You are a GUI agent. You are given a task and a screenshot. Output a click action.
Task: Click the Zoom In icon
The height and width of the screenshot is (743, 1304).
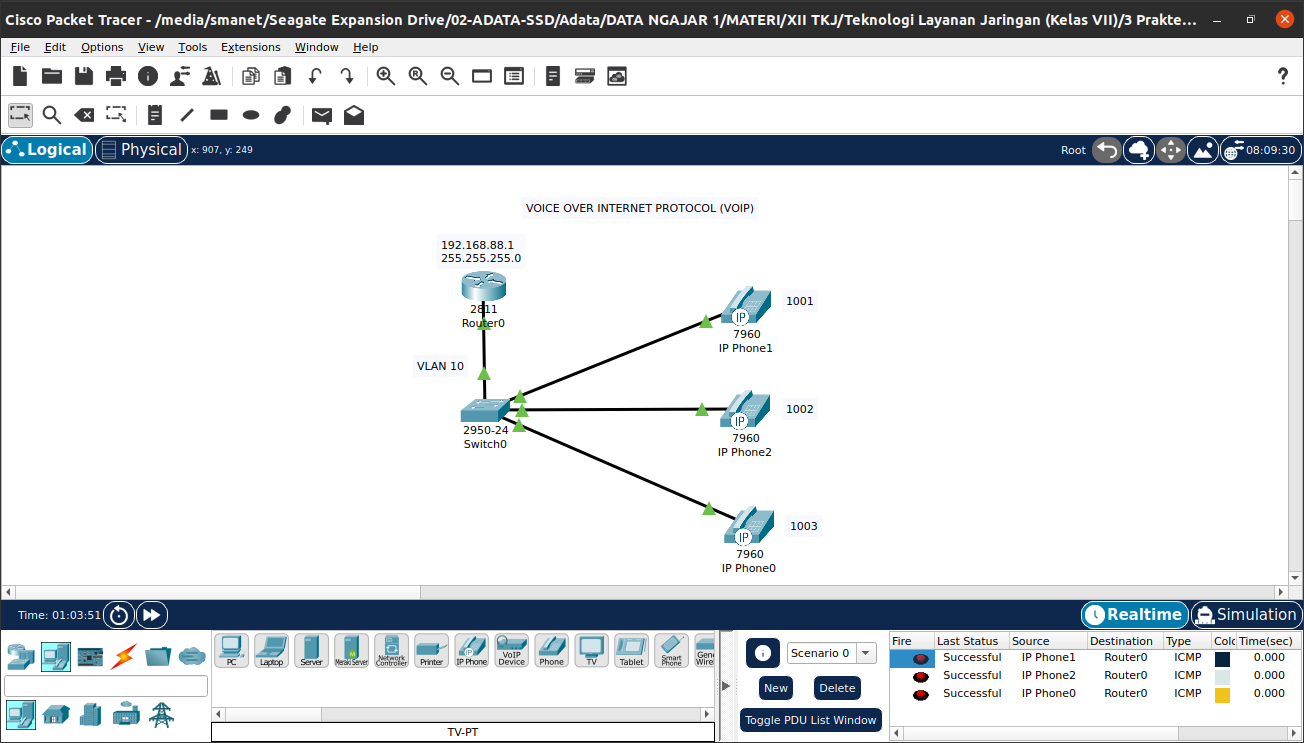(386, 76)
